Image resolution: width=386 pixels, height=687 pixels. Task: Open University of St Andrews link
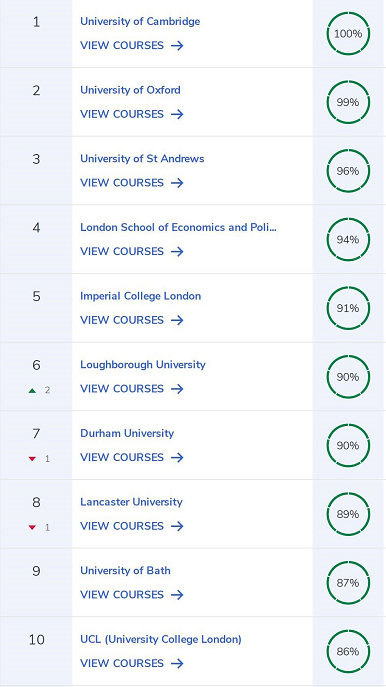pyautogui.click(x=142, y=159)
